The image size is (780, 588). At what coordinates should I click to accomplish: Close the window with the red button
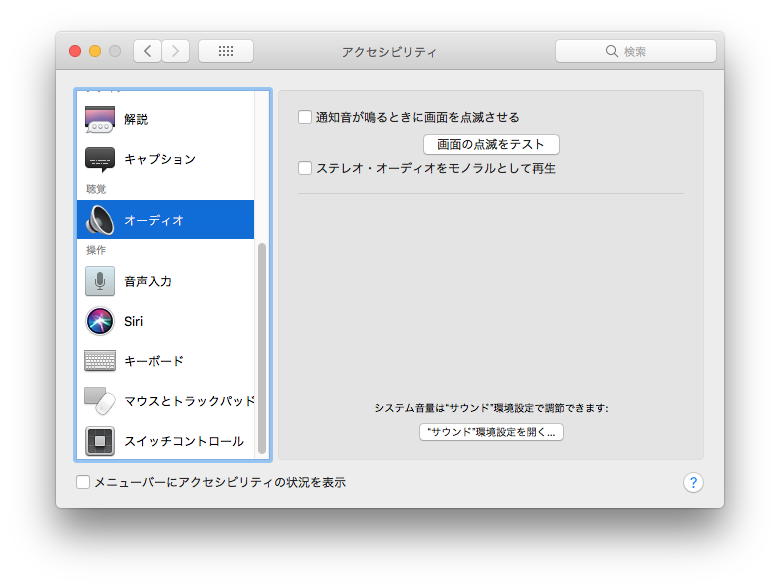75,51
